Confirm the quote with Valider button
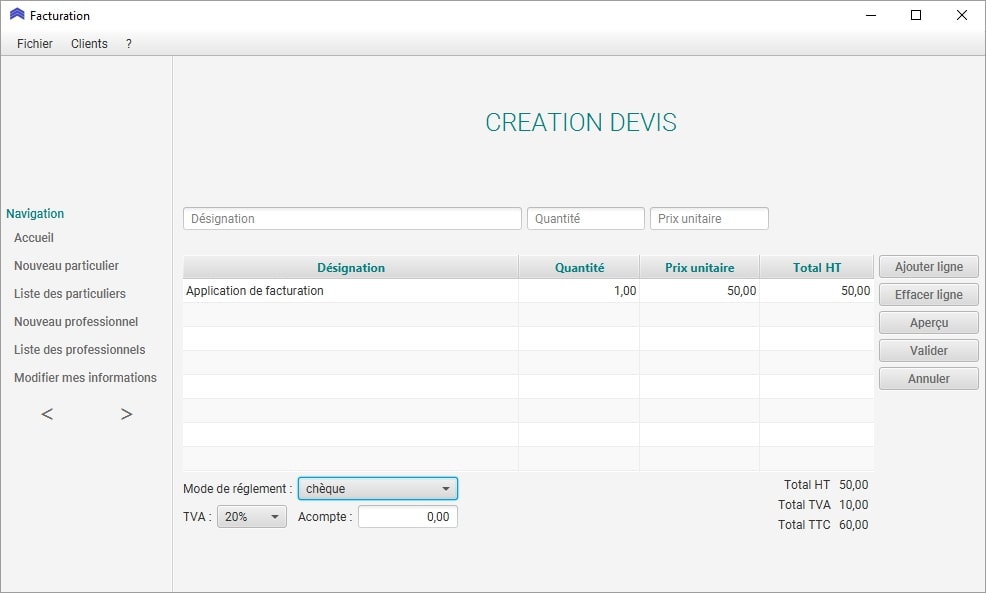Screen dimensions: 986x593 [x=928, y=351]
